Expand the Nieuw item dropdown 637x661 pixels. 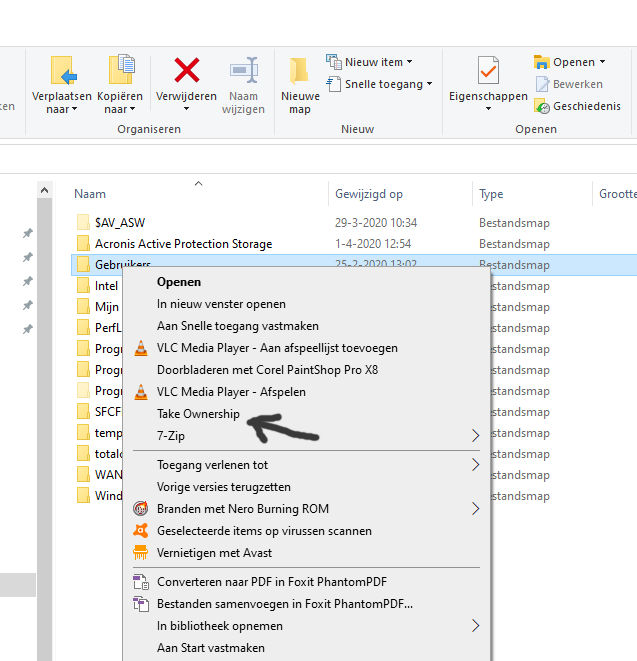(368, 62)
